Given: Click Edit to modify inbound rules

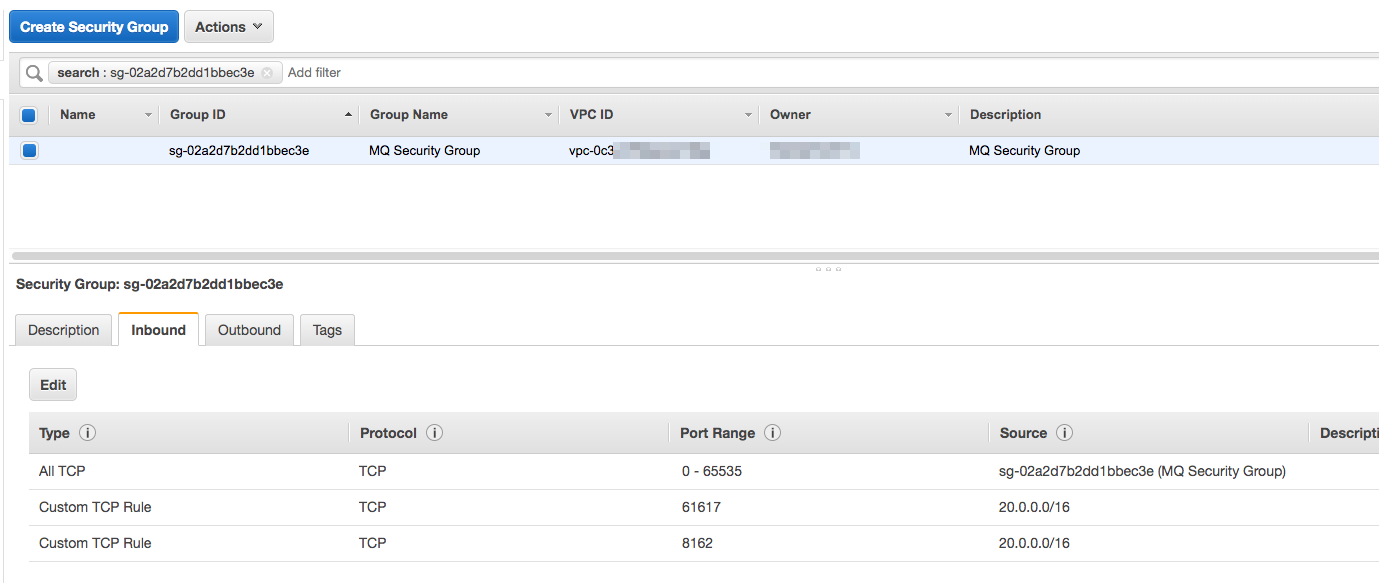Looking at the screenshot, I should coord(53,385).
